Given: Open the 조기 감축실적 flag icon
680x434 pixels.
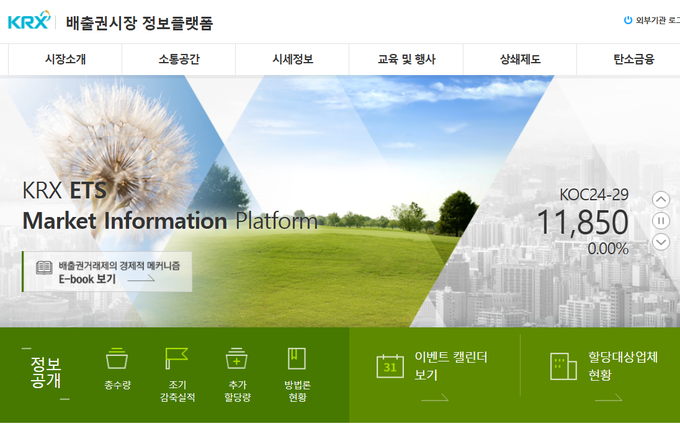Looking at the screenshot, I should pos(176,358).
